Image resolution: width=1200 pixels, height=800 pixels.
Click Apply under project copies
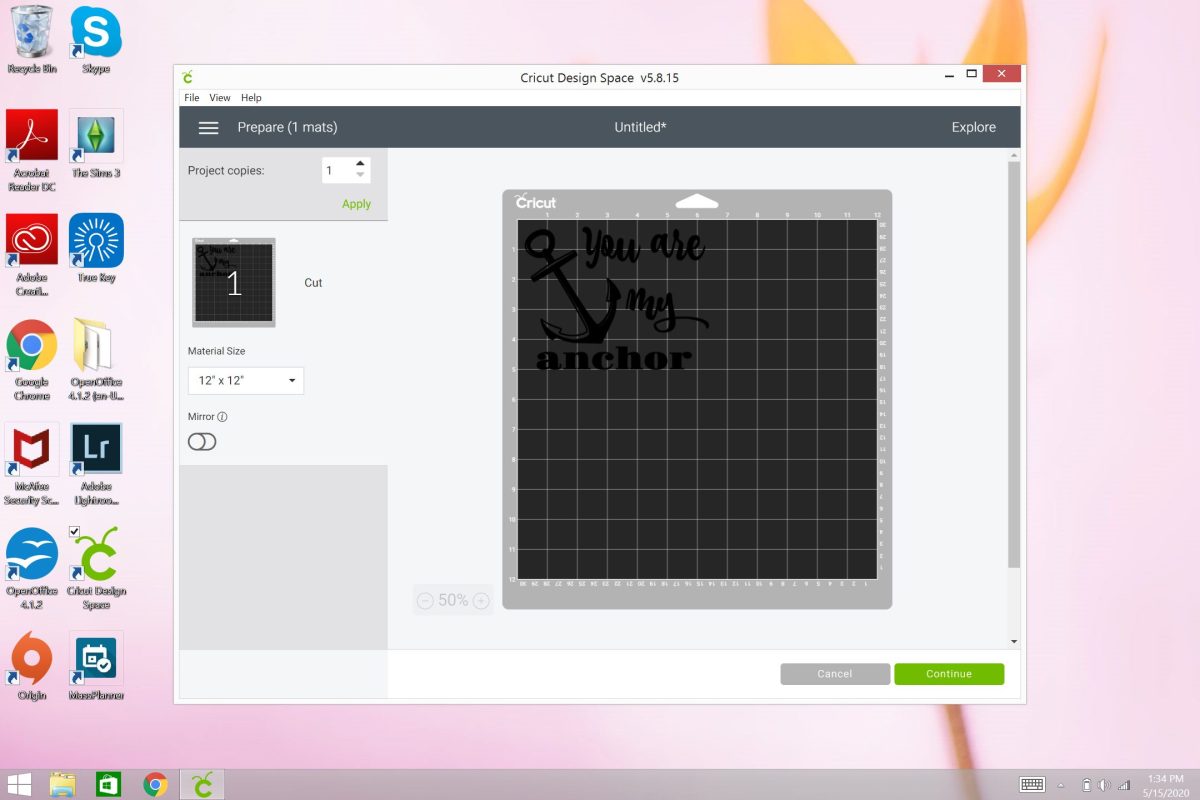point(356,204)
